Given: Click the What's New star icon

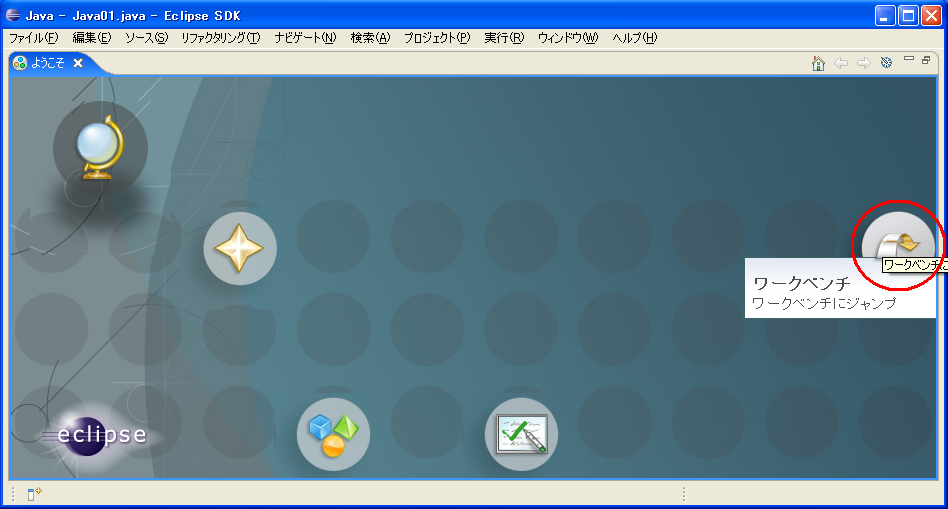Looking at the screenshot, I should coord(239,248).
